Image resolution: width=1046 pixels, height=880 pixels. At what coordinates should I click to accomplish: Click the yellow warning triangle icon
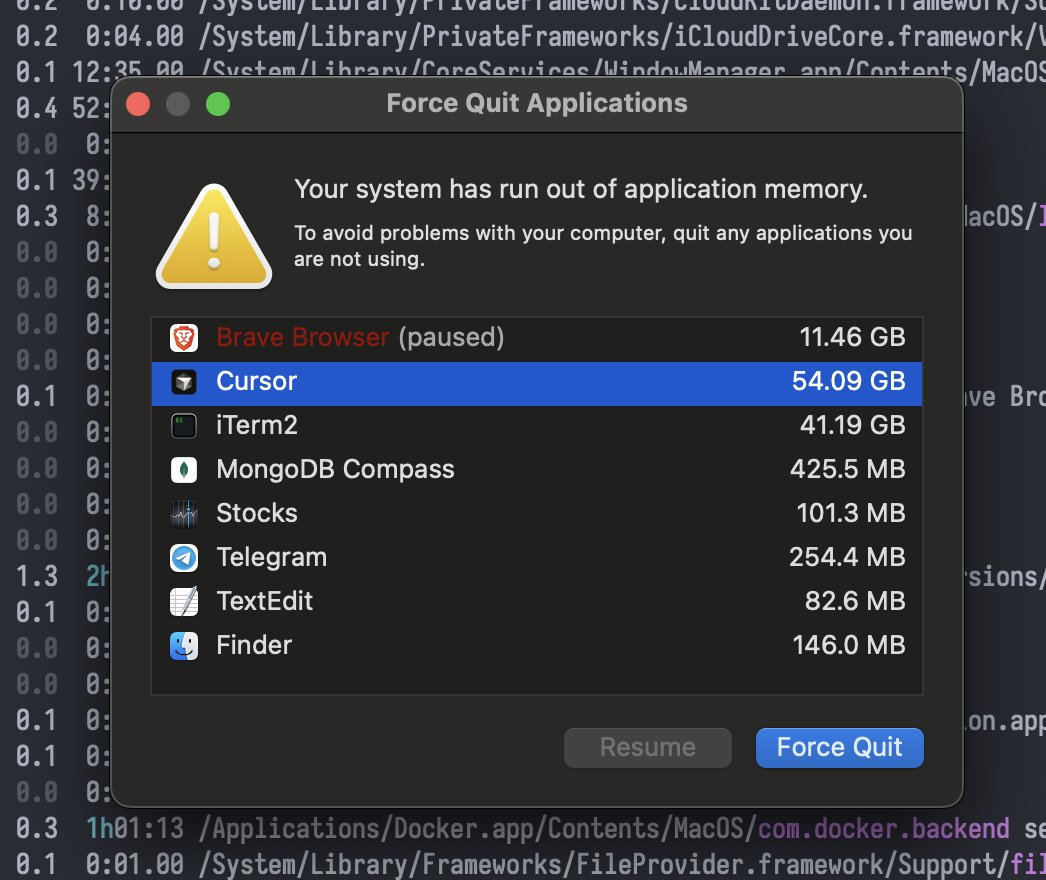(x=213, y=237)
